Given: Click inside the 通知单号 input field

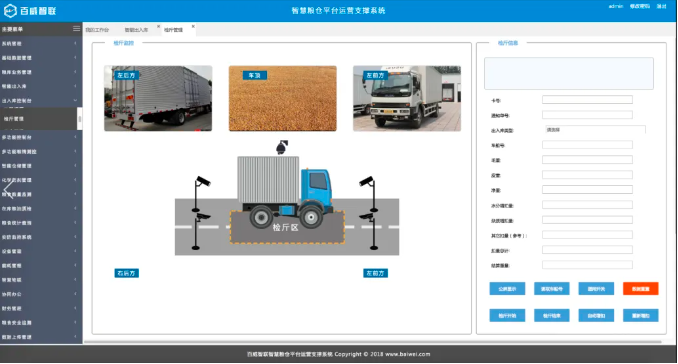Looking at the screenshot, I should (587, 115).
